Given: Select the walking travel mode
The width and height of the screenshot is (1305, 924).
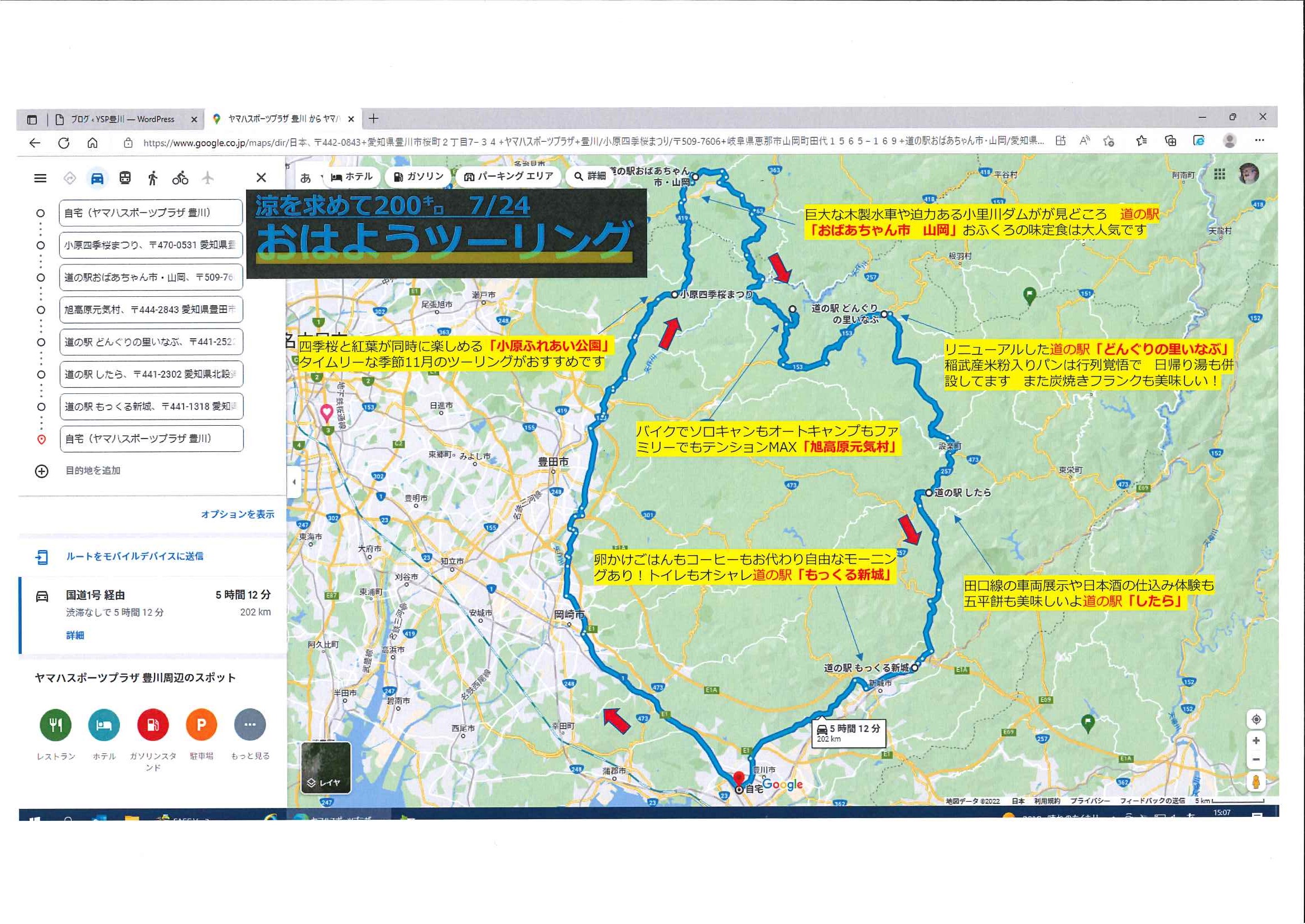Looking at the screenshot, I should pyautogui.click(x=152, y=178).
